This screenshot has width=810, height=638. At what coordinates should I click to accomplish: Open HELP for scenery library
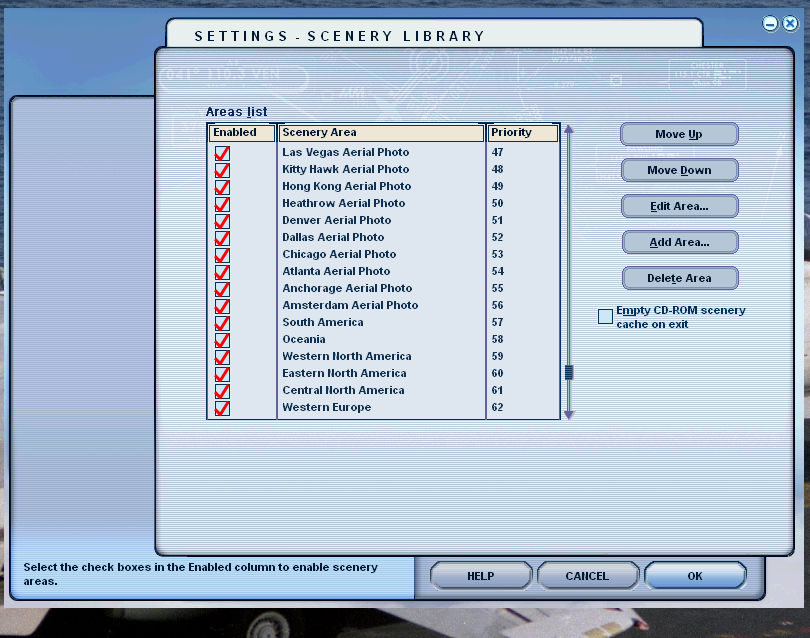(x=480, y=576)
